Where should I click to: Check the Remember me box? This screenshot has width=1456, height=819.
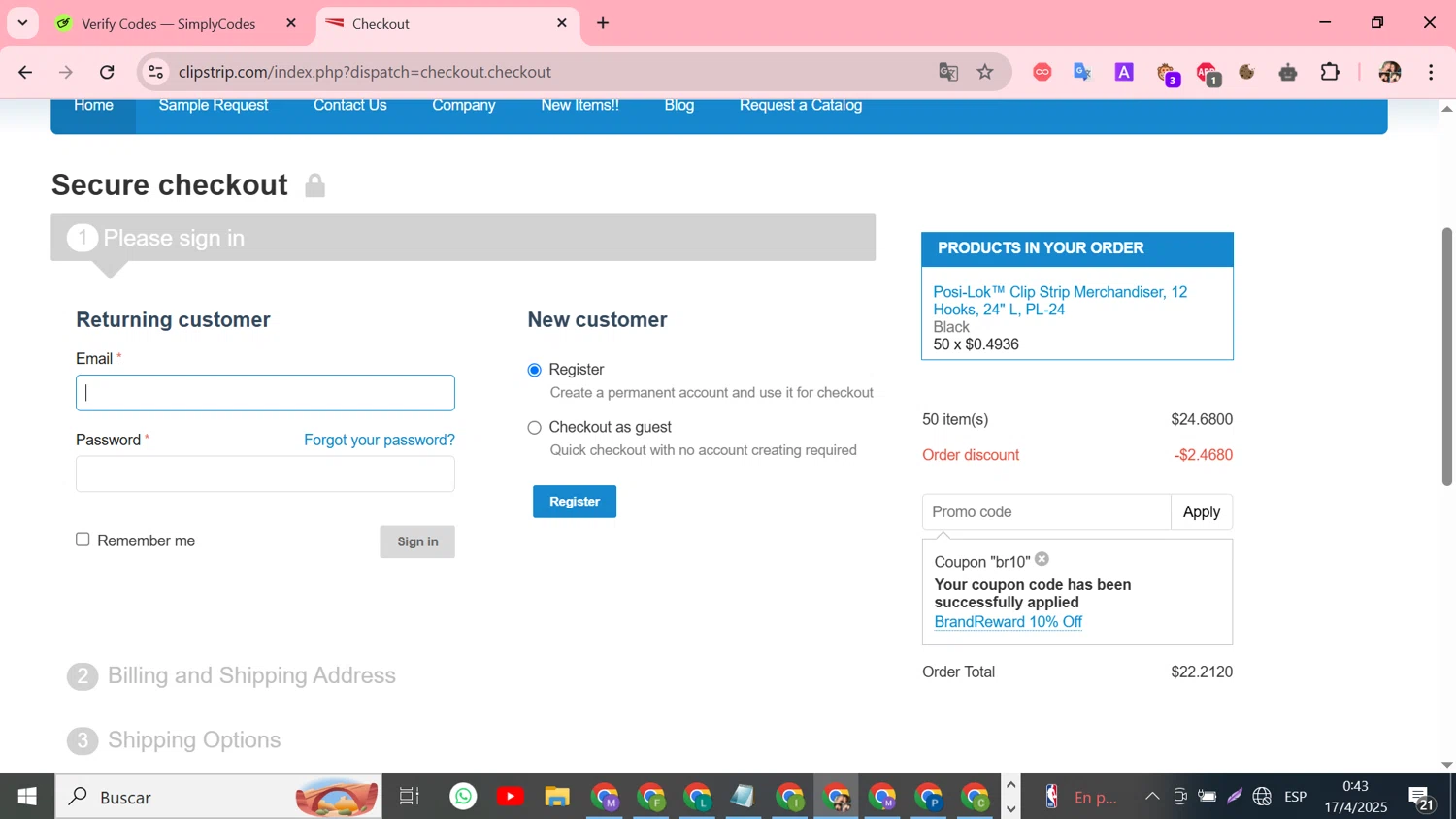tap(83, 540)
